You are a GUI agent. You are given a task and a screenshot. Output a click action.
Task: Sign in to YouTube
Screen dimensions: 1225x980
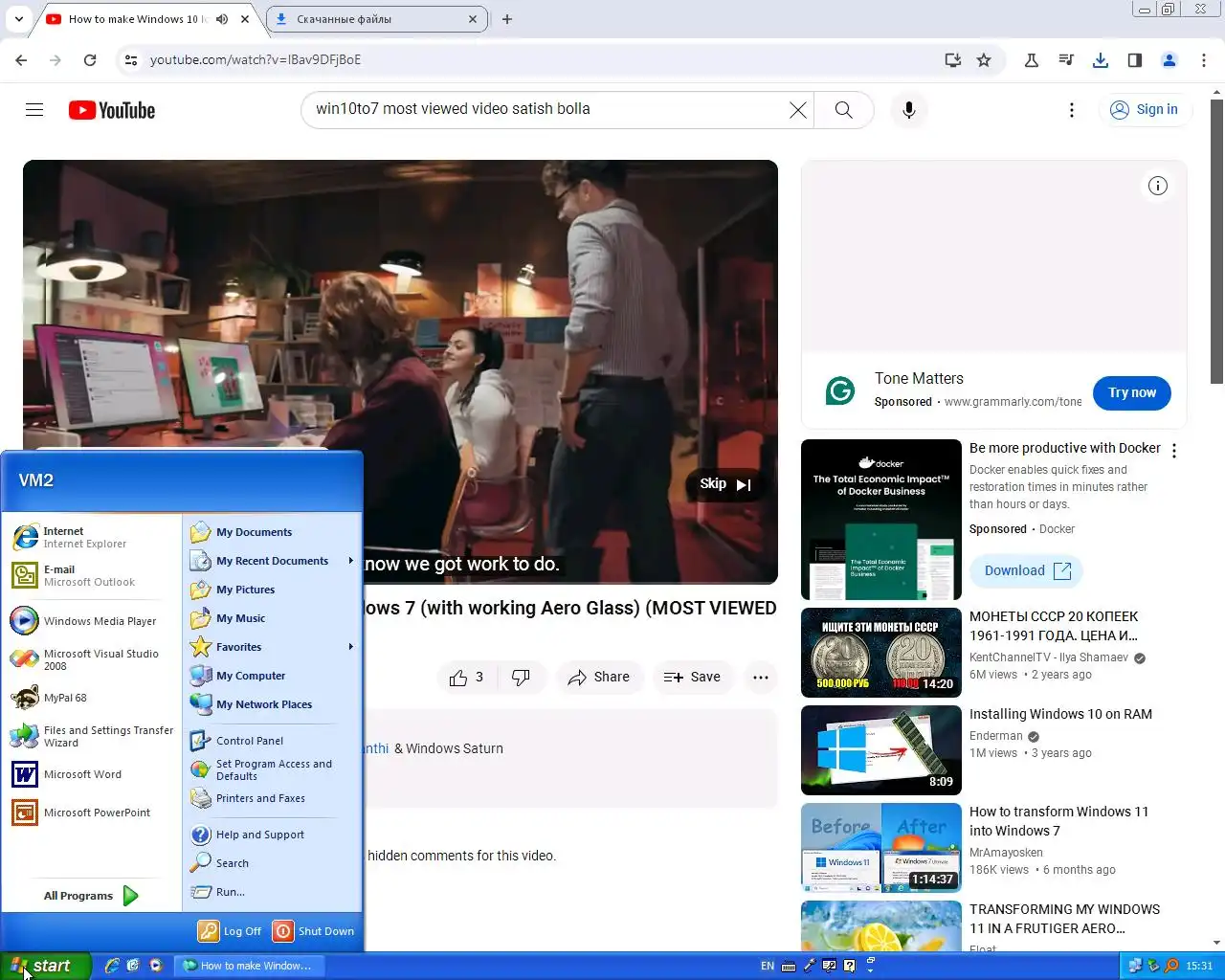pyautogui.click(x=1145, y=110)
